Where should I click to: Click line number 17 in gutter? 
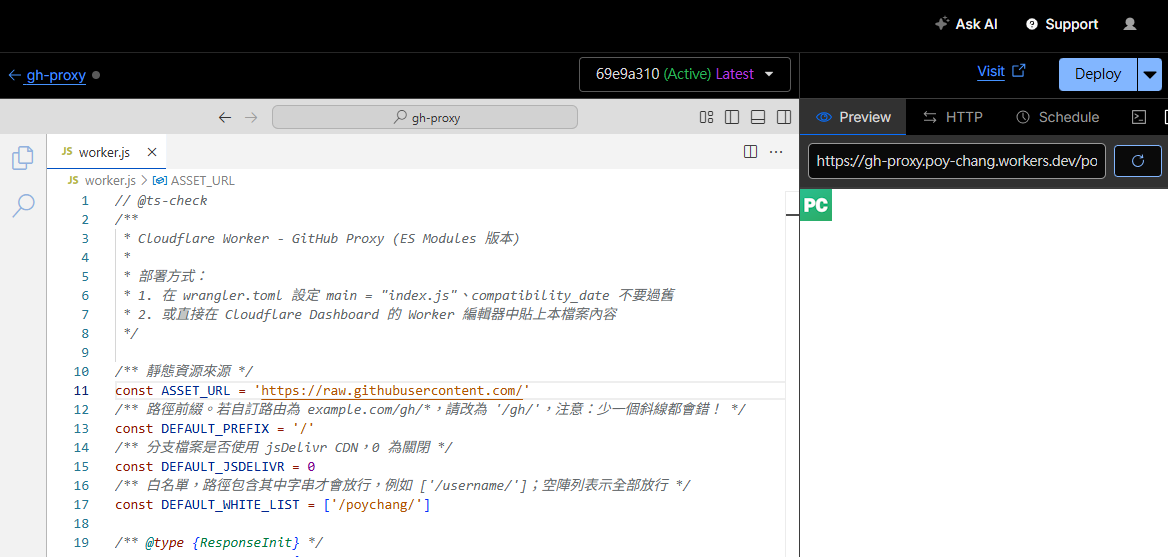pos(81,504)
